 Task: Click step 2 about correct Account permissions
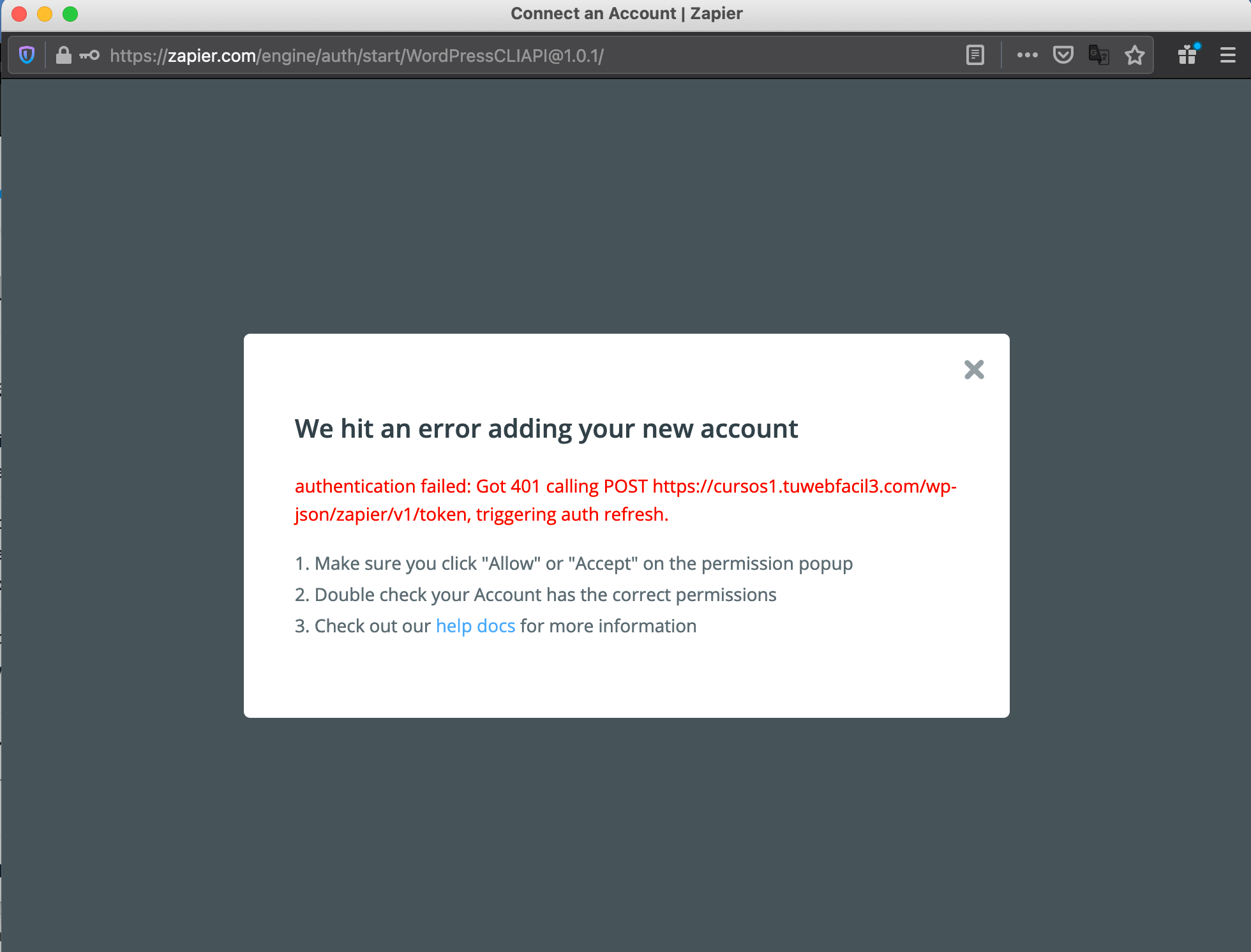pyautogui.click(x=536, y=595)
